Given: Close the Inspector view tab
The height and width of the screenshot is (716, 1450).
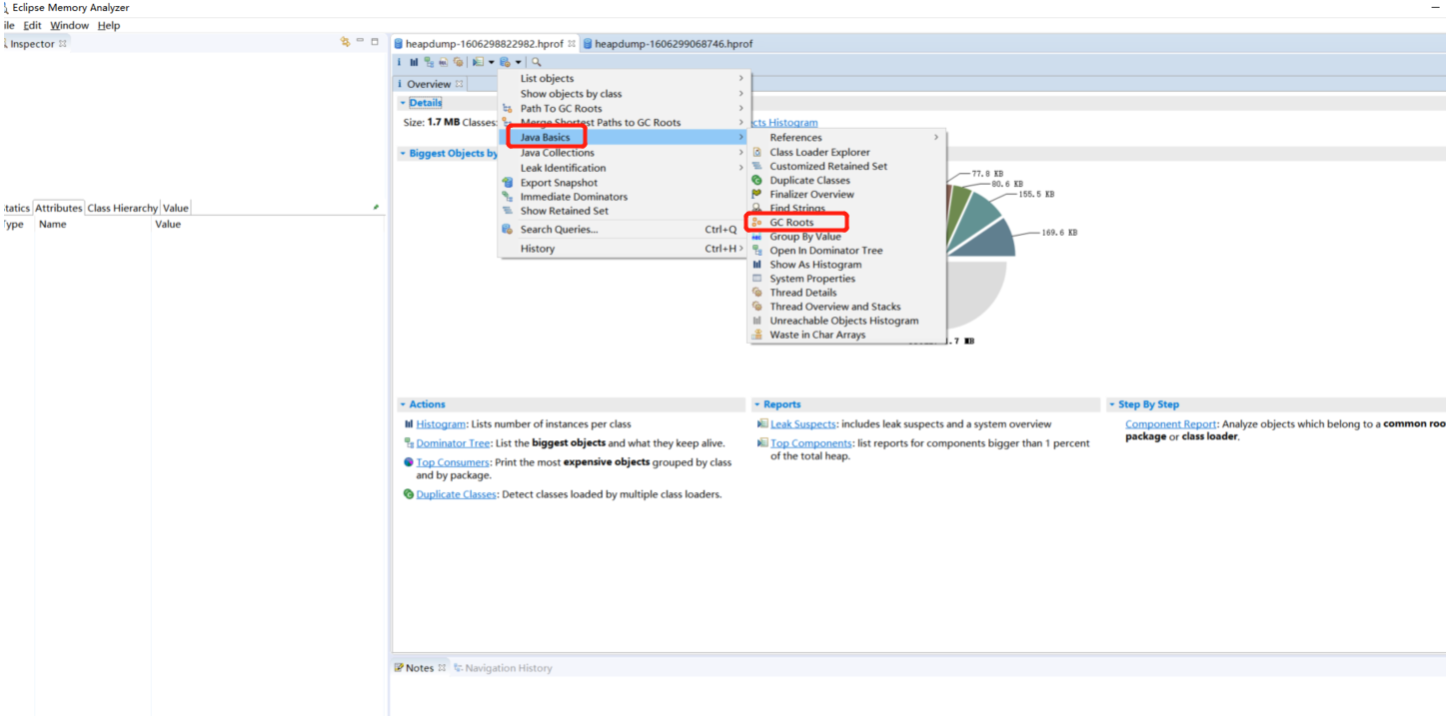Looking at the screenshot, I should point(62,44).
